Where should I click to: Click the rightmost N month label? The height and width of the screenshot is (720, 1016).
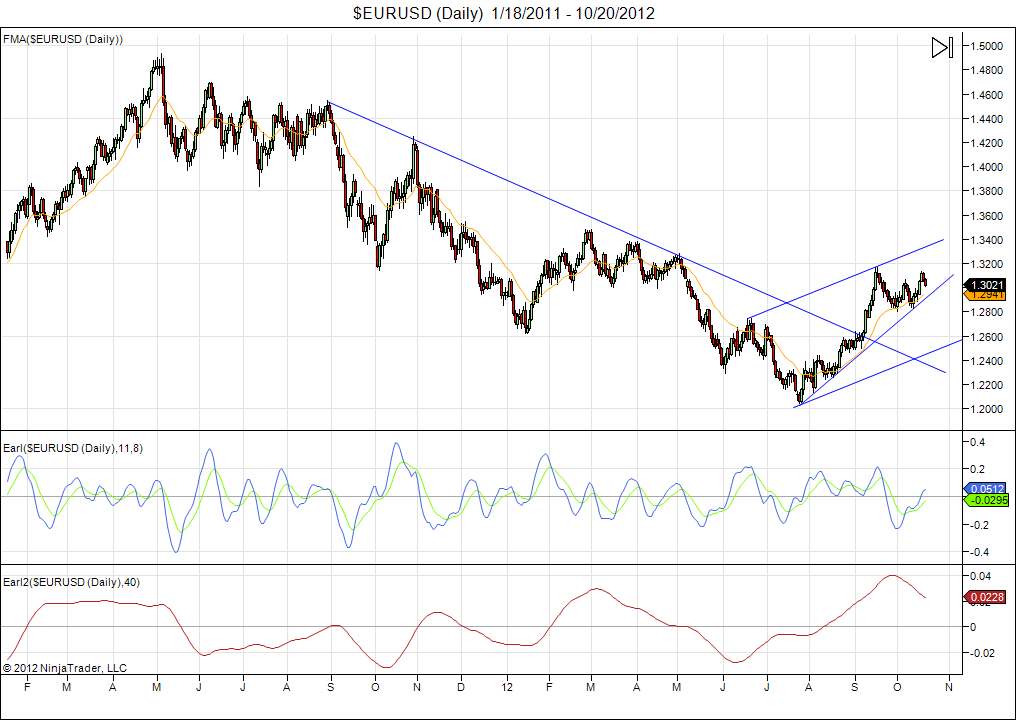pyautogui.click(x=946, y=688)
